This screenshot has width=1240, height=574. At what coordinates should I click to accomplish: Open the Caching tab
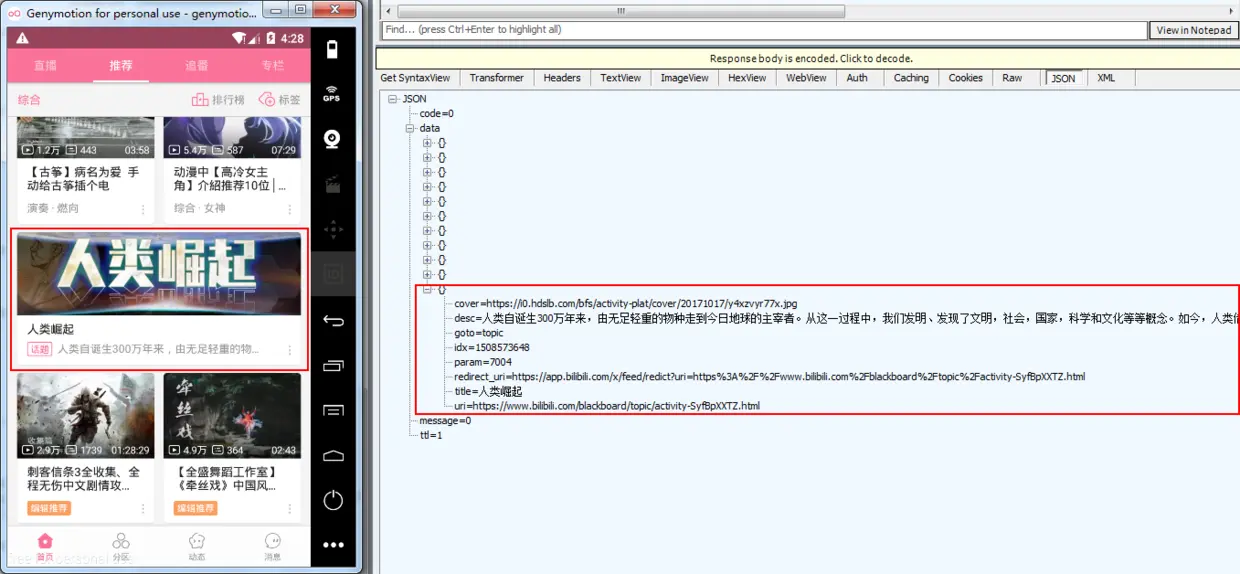[x=911, y=78]
